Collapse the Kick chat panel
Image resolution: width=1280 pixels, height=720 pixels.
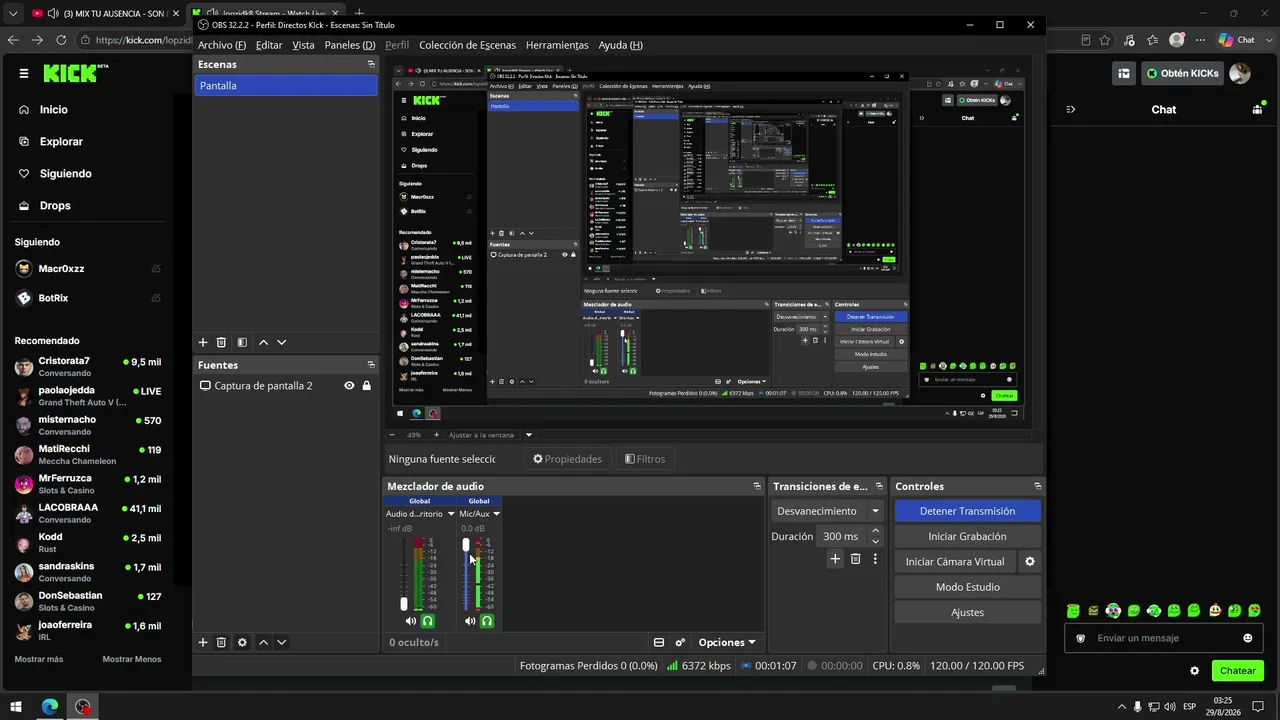point(1070,110)
